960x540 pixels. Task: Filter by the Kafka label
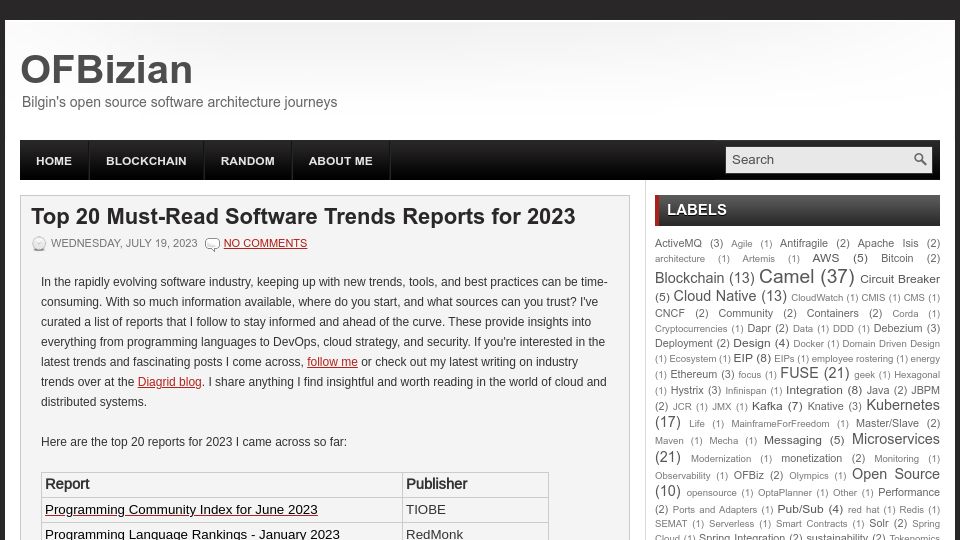pos(767,406)
